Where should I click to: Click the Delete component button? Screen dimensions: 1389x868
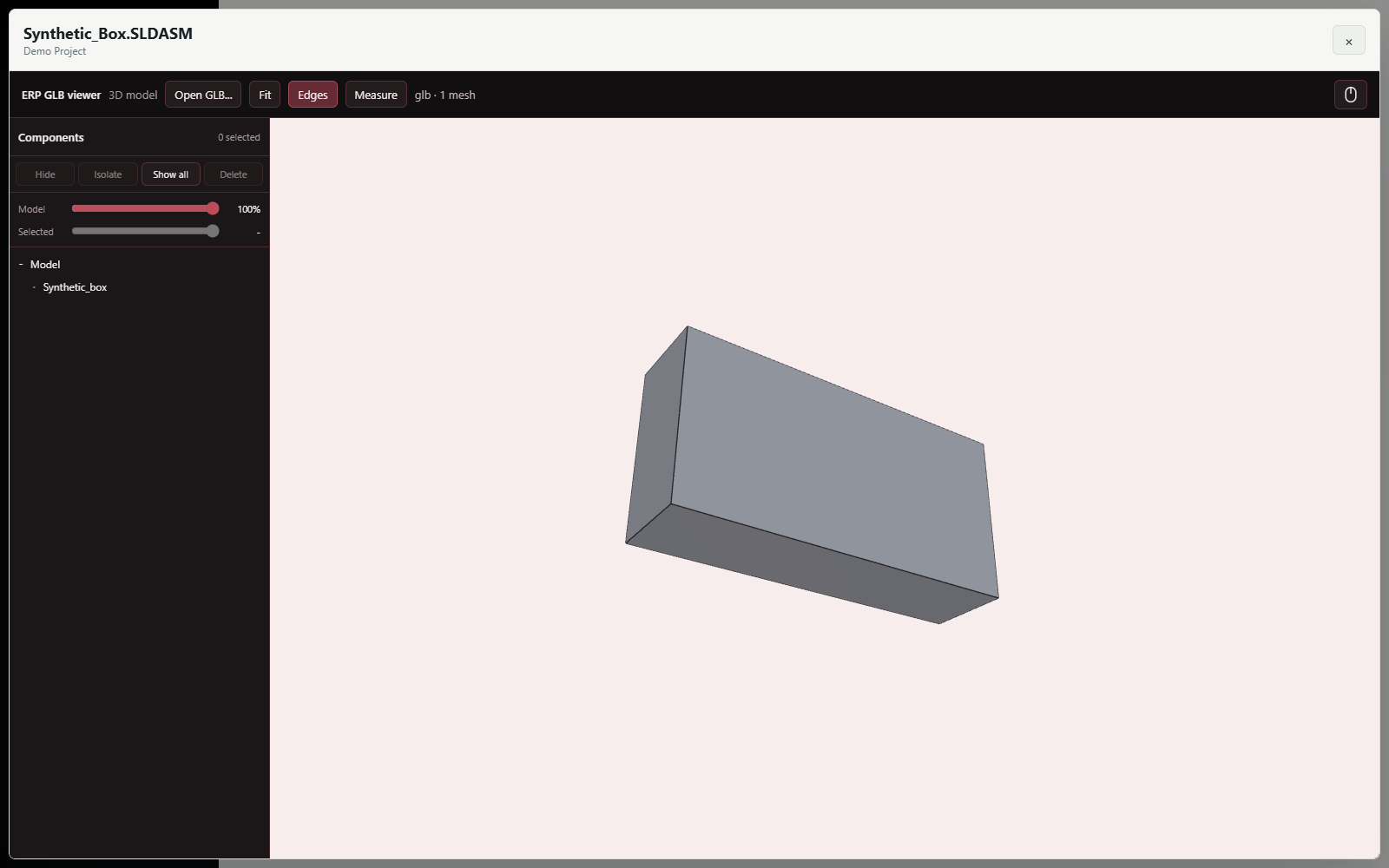(234, 174)
